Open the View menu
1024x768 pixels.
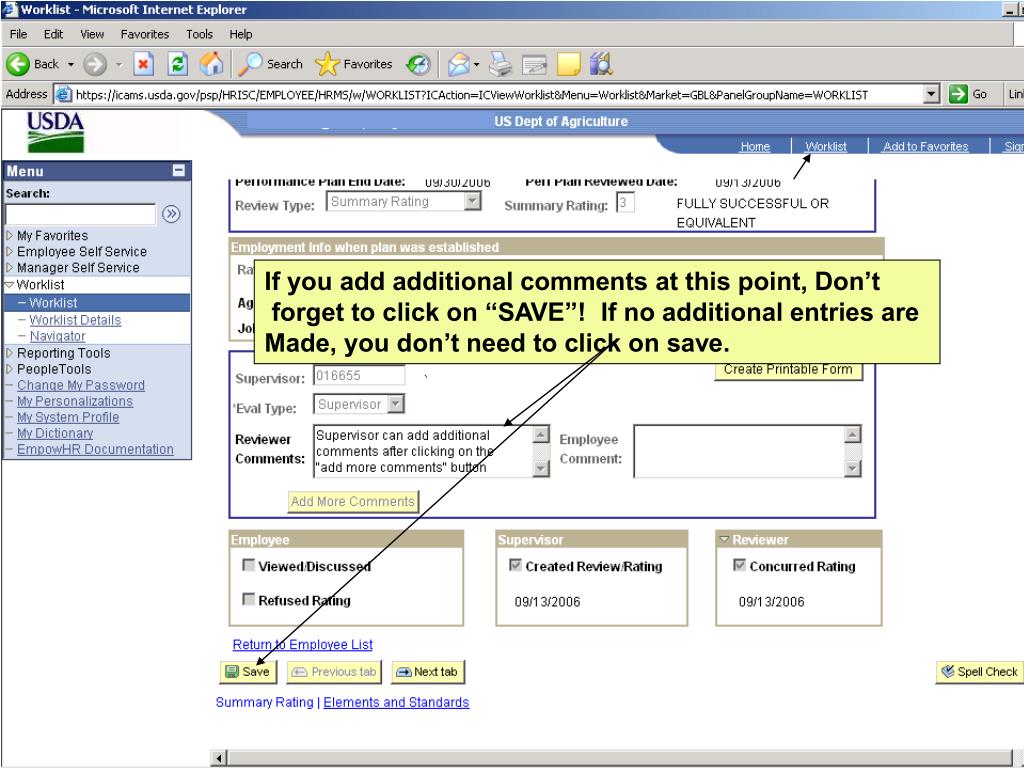coord(92,34)
